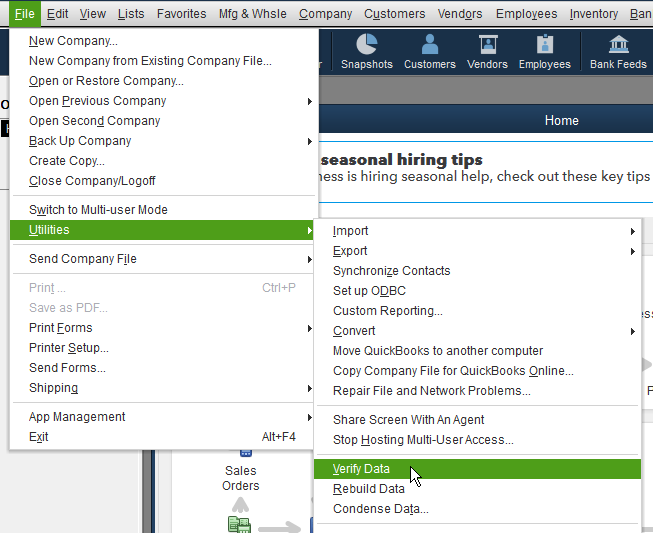
Task: Choose Rebuild Data utility
Action: pyautogui.click(x=477, y=489)
